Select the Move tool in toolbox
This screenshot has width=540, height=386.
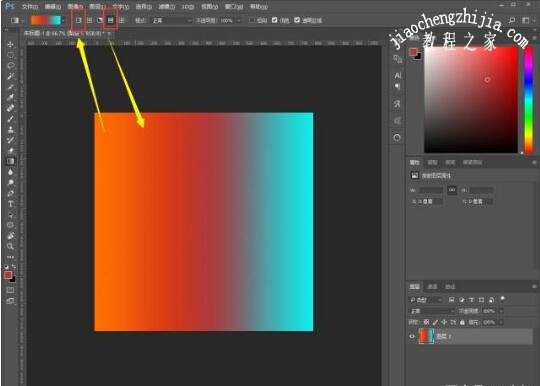point(10,44)
